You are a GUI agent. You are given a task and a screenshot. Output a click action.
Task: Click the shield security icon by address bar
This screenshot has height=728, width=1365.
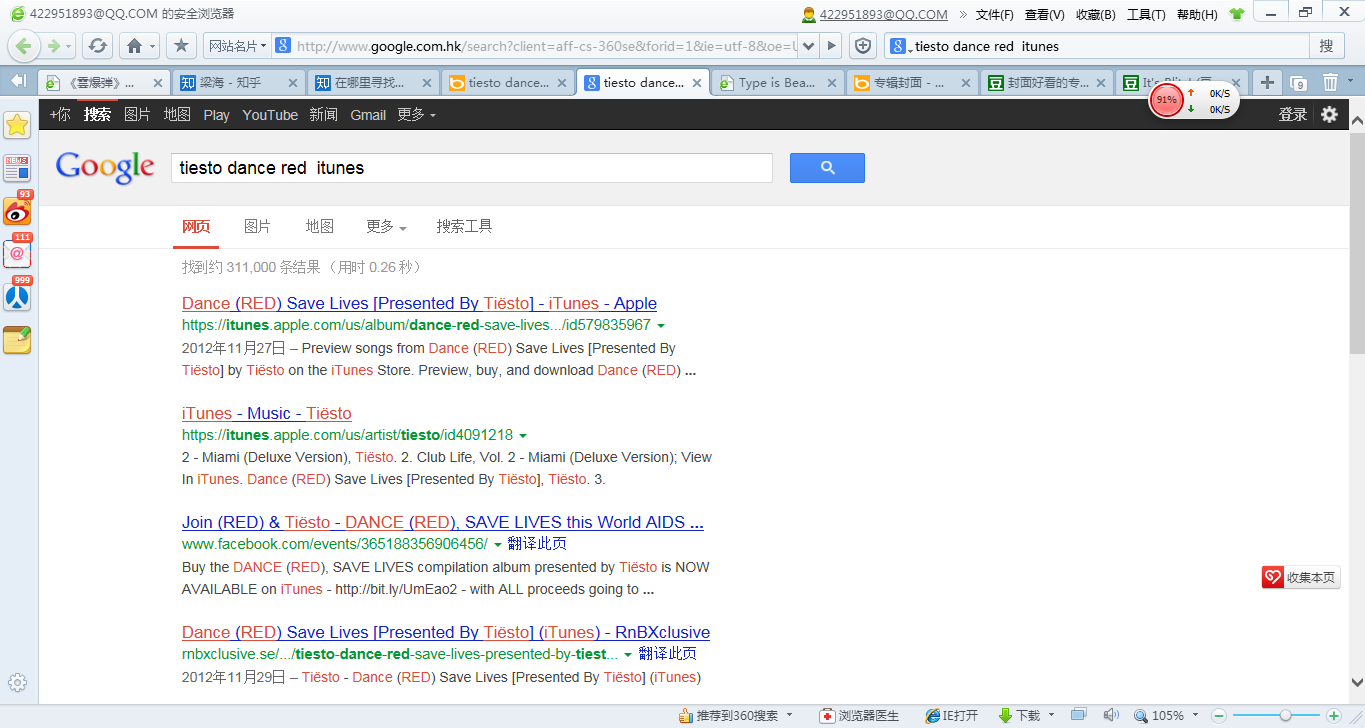coord(863,46)
